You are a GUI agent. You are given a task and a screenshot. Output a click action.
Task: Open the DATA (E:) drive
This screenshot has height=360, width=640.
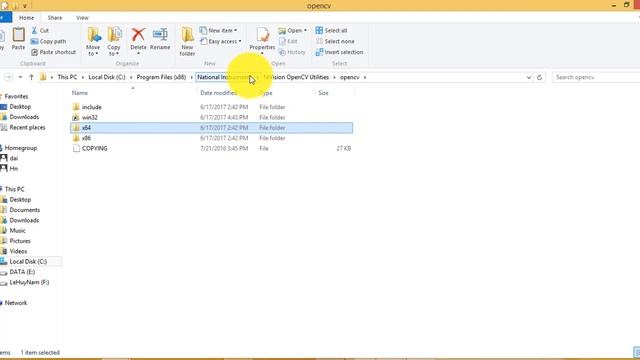coord(22,272)
